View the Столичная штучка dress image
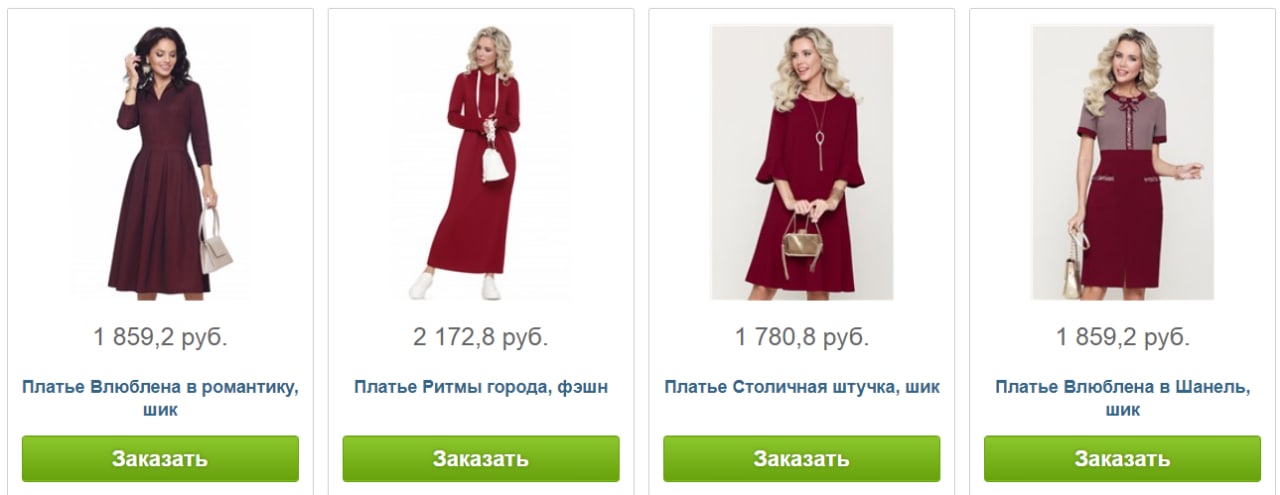The height and width of the screenshot is (495, 1280). (x=802, y=162)
